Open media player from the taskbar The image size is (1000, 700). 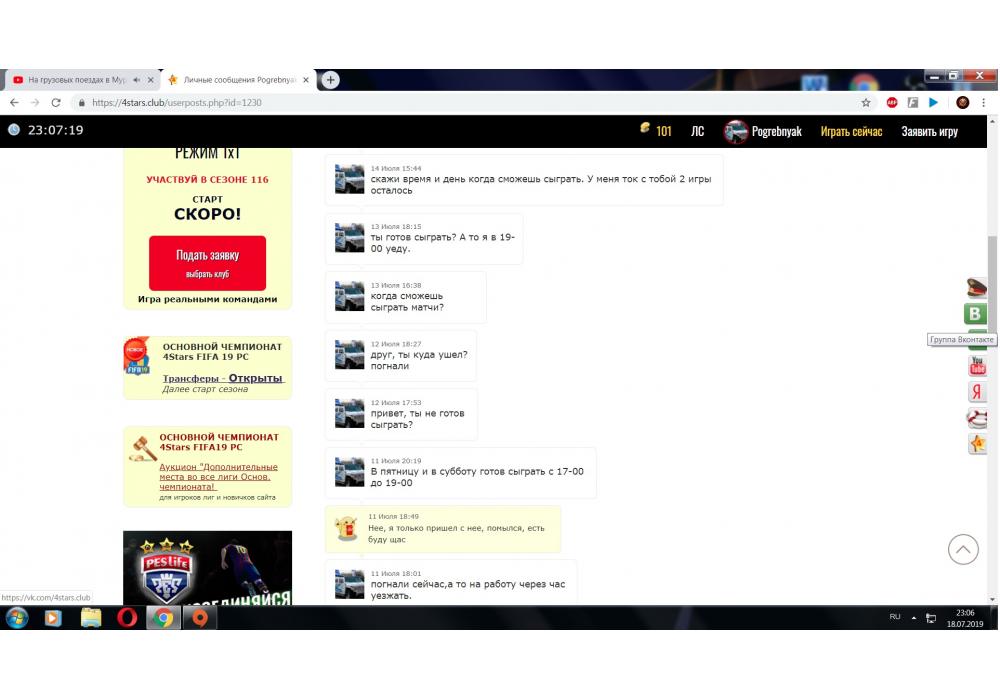53,618
